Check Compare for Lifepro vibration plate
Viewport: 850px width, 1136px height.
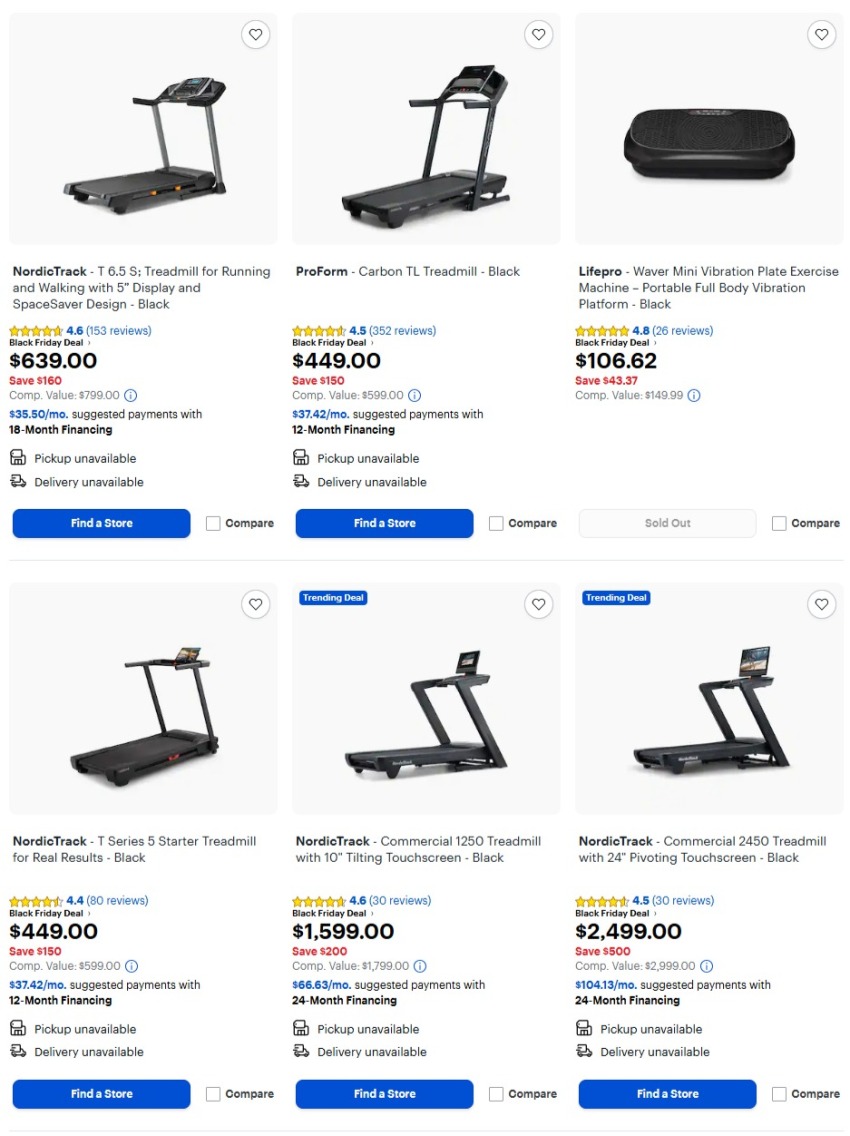point(779,522)
